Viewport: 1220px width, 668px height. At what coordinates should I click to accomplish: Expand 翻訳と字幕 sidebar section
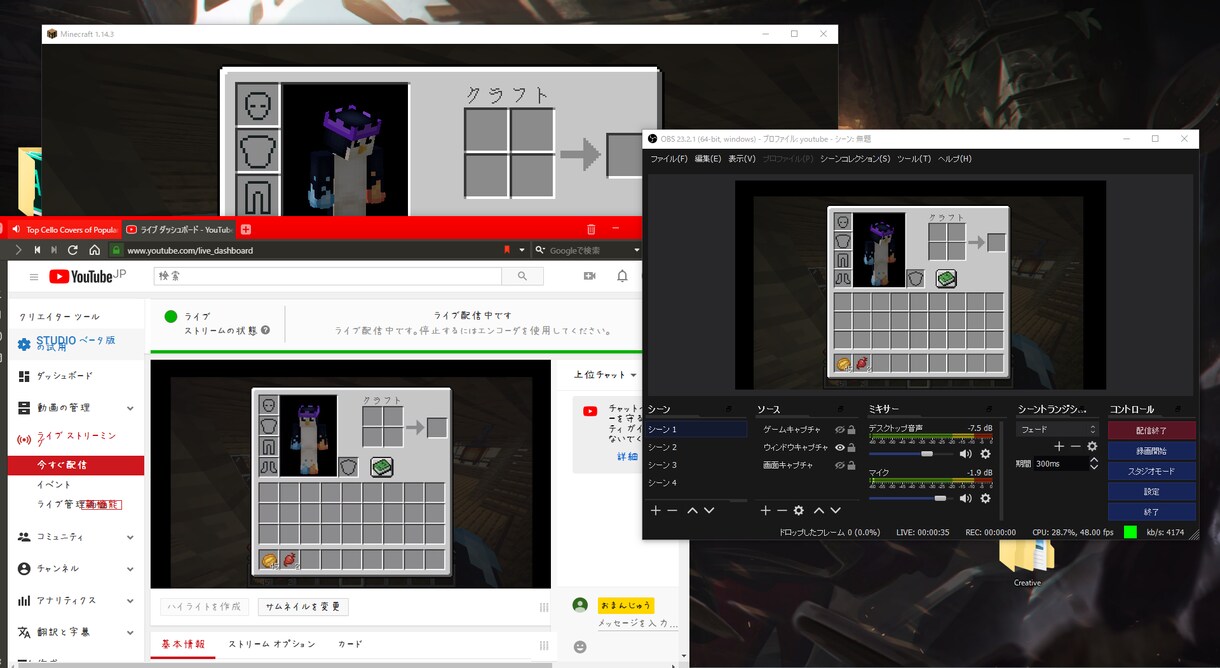click(x=130, y=633)
